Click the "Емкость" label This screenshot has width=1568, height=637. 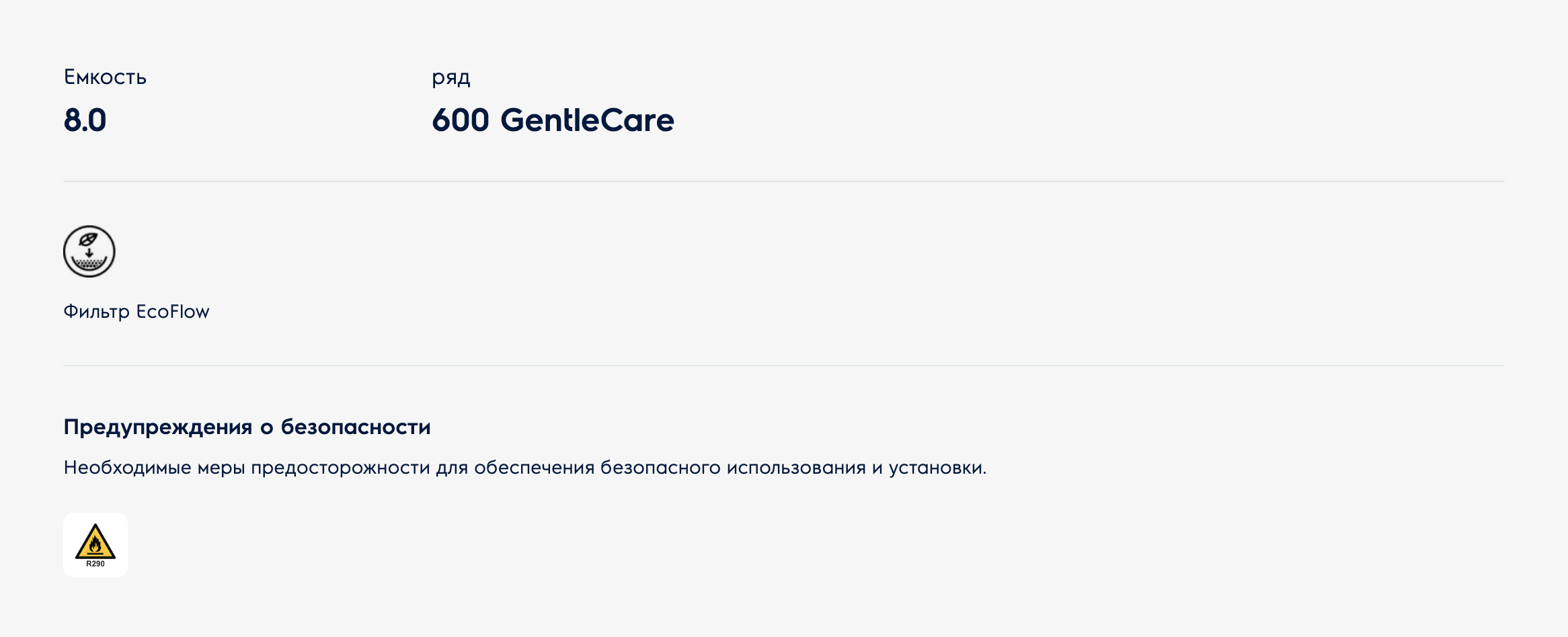[x=105, y=77]
